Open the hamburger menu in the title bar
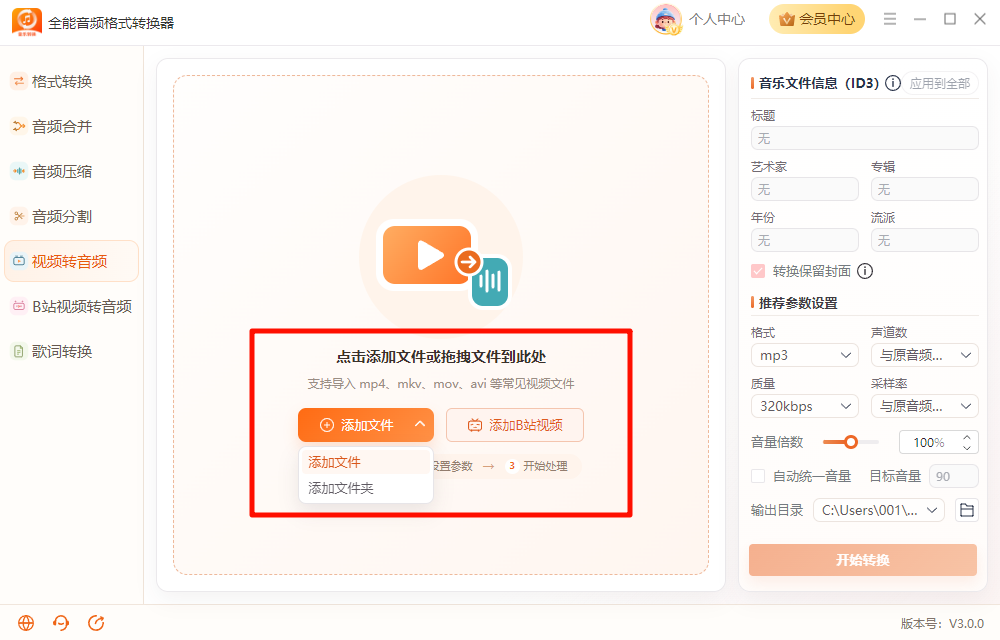1000x640 pixels. pos(890,19)
